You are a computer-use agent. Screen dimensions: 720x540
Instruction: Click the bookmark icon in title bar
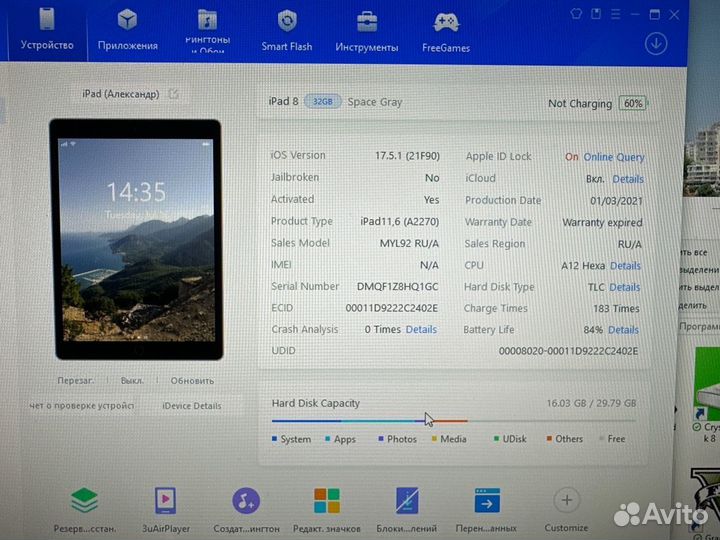(596, 14)
